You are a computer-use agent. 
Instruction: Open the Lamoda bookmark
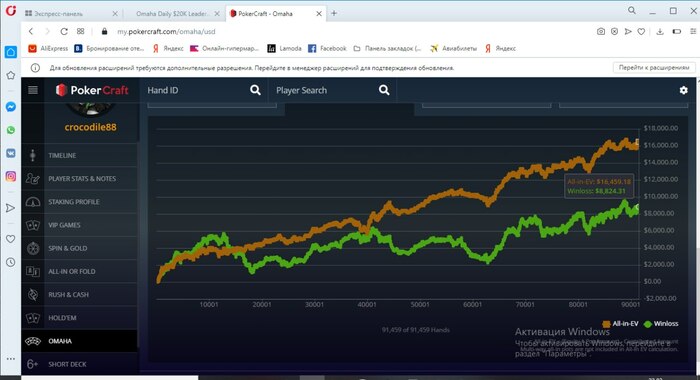[284, 48]
